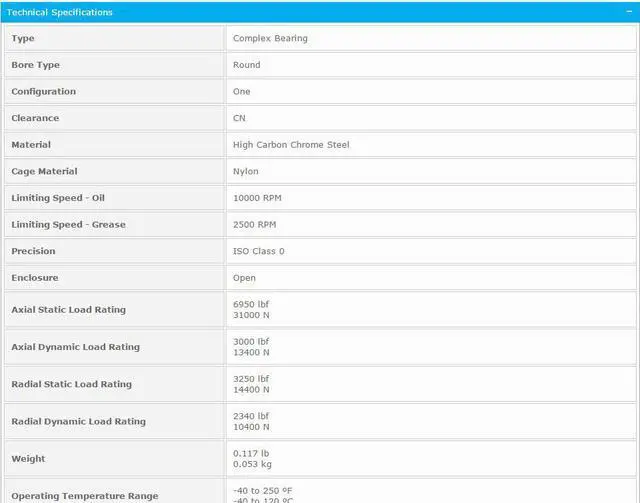This screenshot has height=503, width=640.
Task: Click the Axial Dynamic Load Rating label
Action: tap(75, 347)
